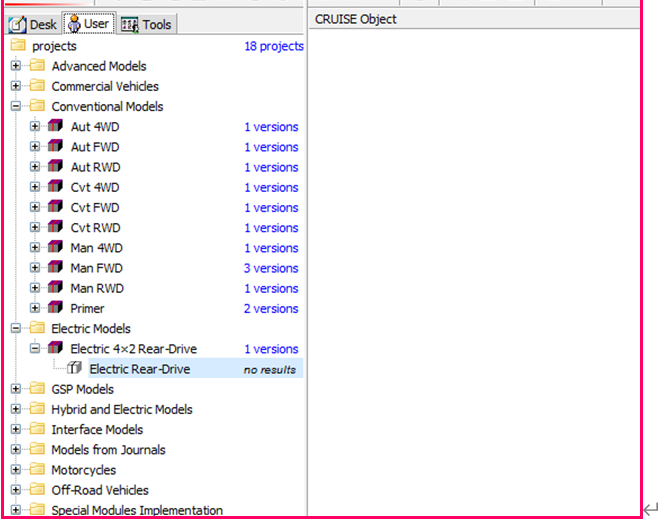Click the Electric Models folder icon
This screenshot has height=521, width=659.
click(37, 328)
